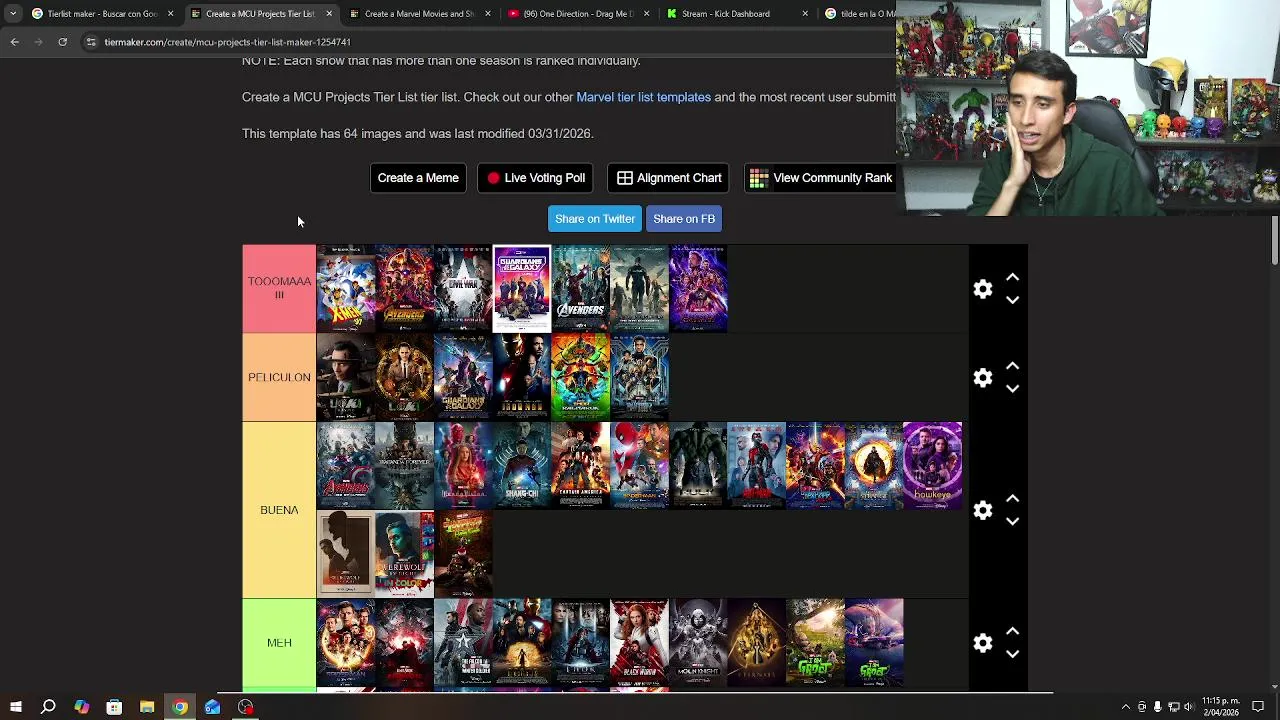Reload the TierMaker page
1280x720 pixels.
pos(62,42)
